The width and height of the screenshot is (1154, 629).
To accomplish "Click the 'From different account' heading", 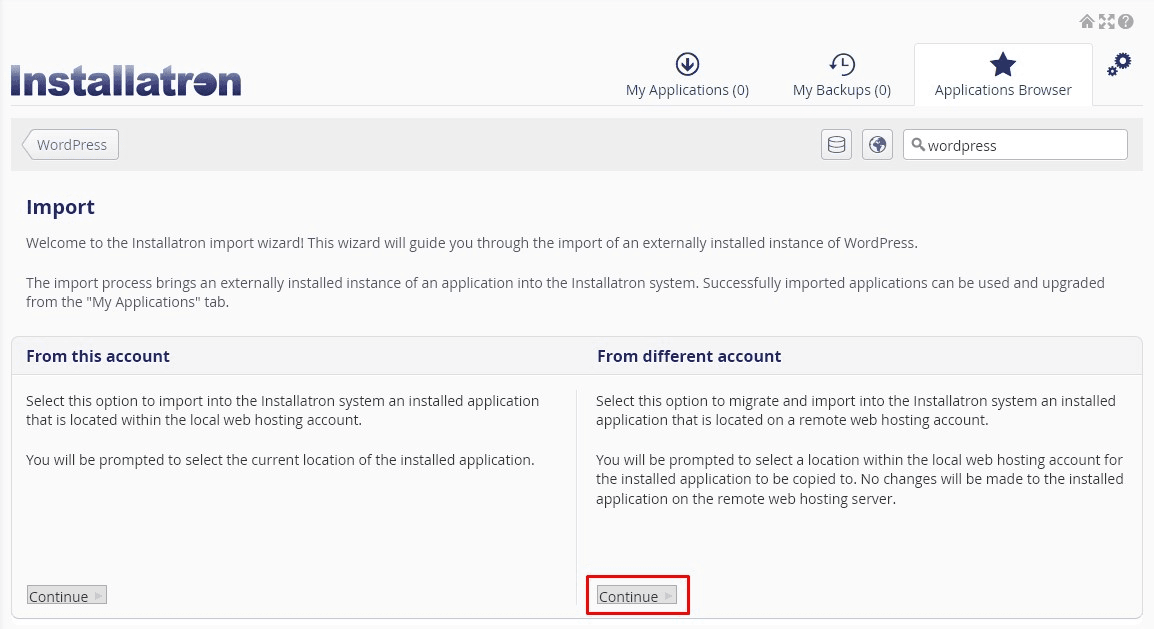I will (x=689, y=356).
